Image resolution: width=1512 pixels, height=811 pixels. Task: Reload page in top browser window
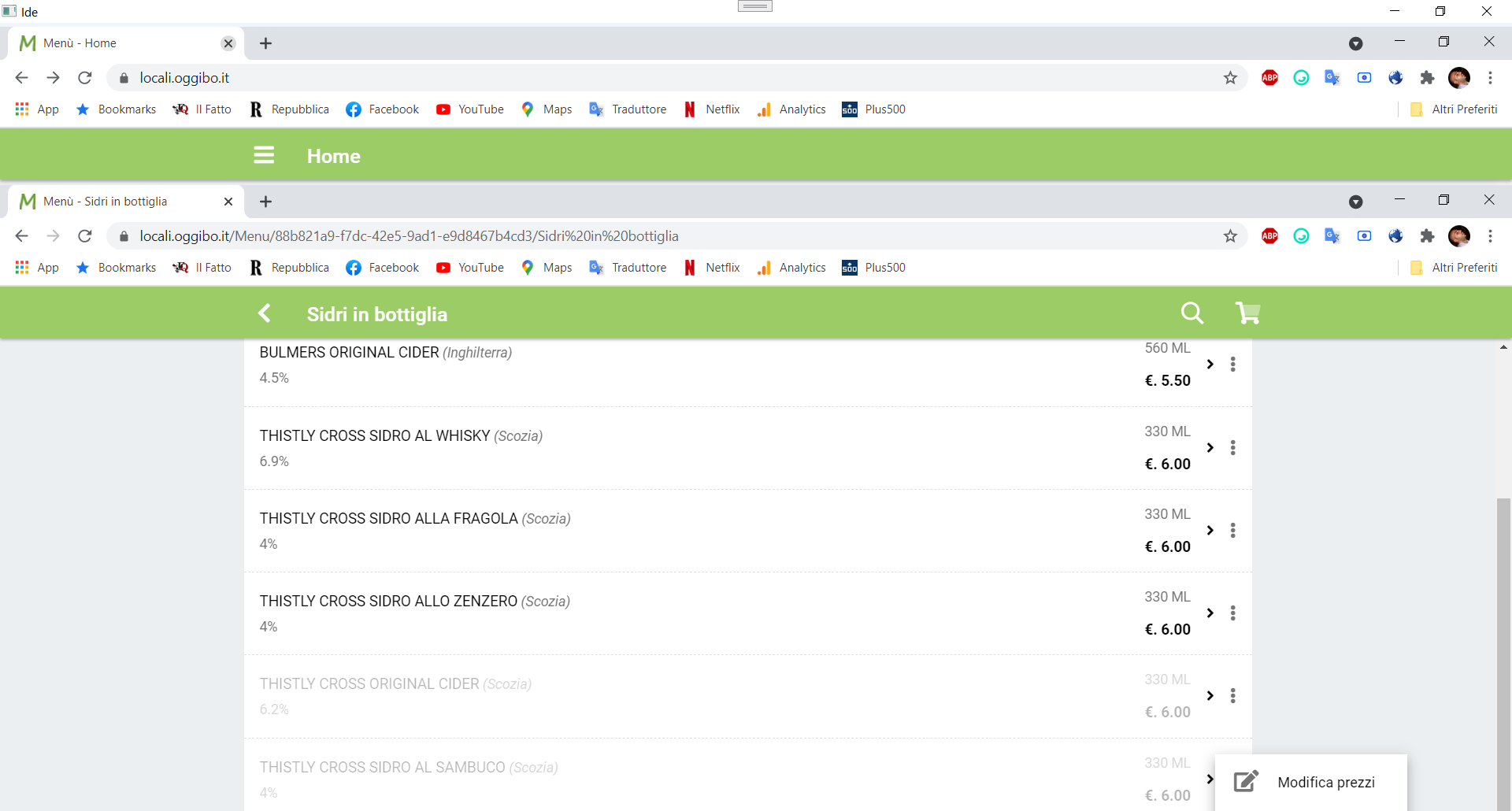(x=85, y=77)
